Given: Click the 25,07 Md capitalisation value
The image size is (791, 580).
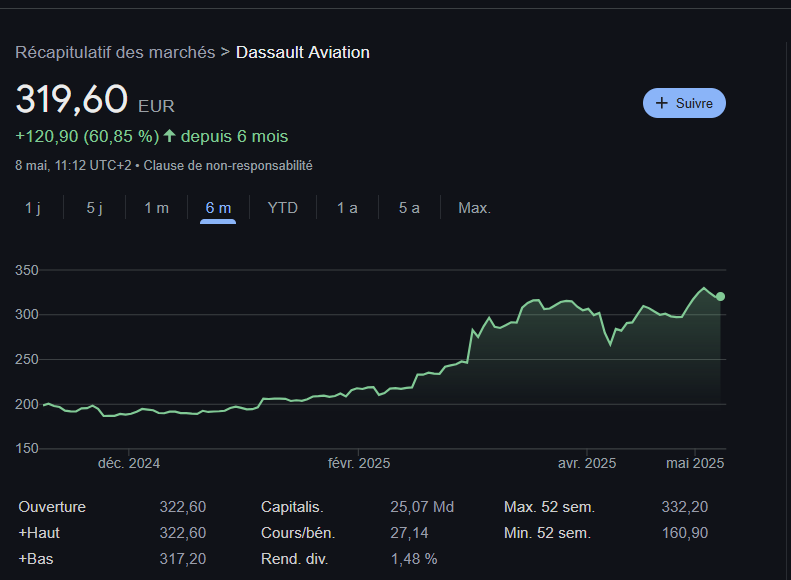Looking at the screenshot, I should coord(422,507).
